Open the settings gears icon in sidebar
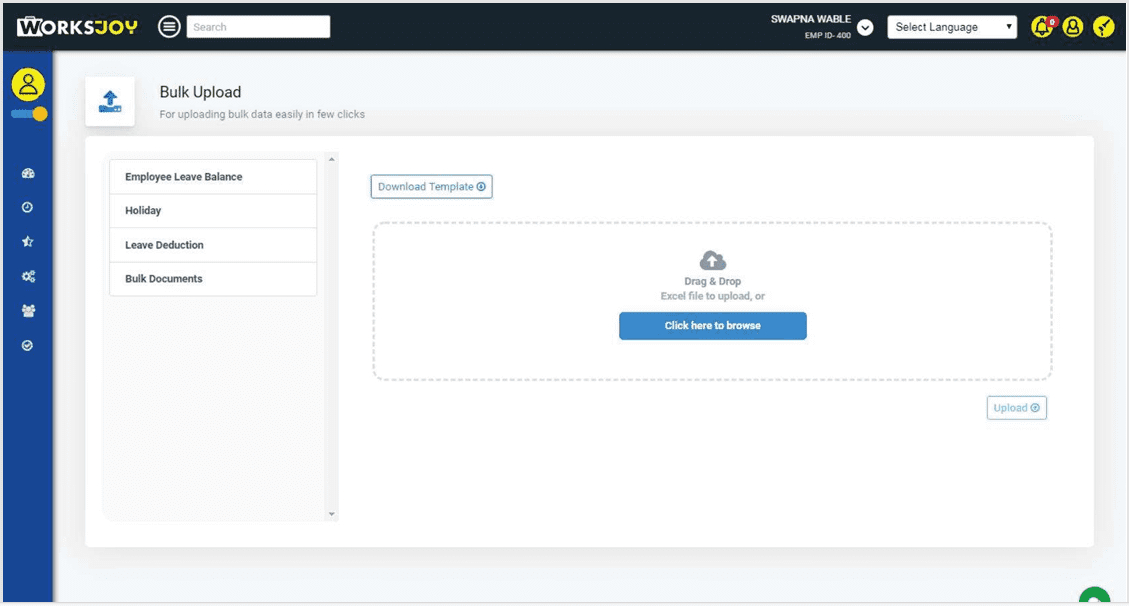The width and height of the screenshot is (1129, 606). (28, 276)
